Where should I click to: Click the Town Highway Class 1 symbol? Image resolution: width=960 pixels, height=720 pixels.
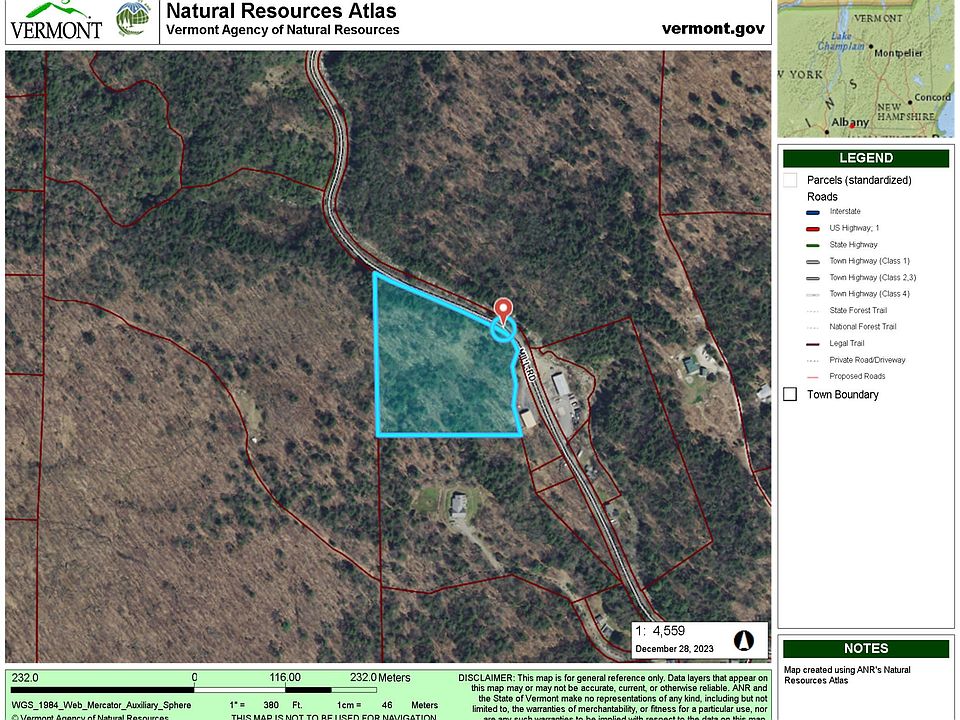coord(813,262)
